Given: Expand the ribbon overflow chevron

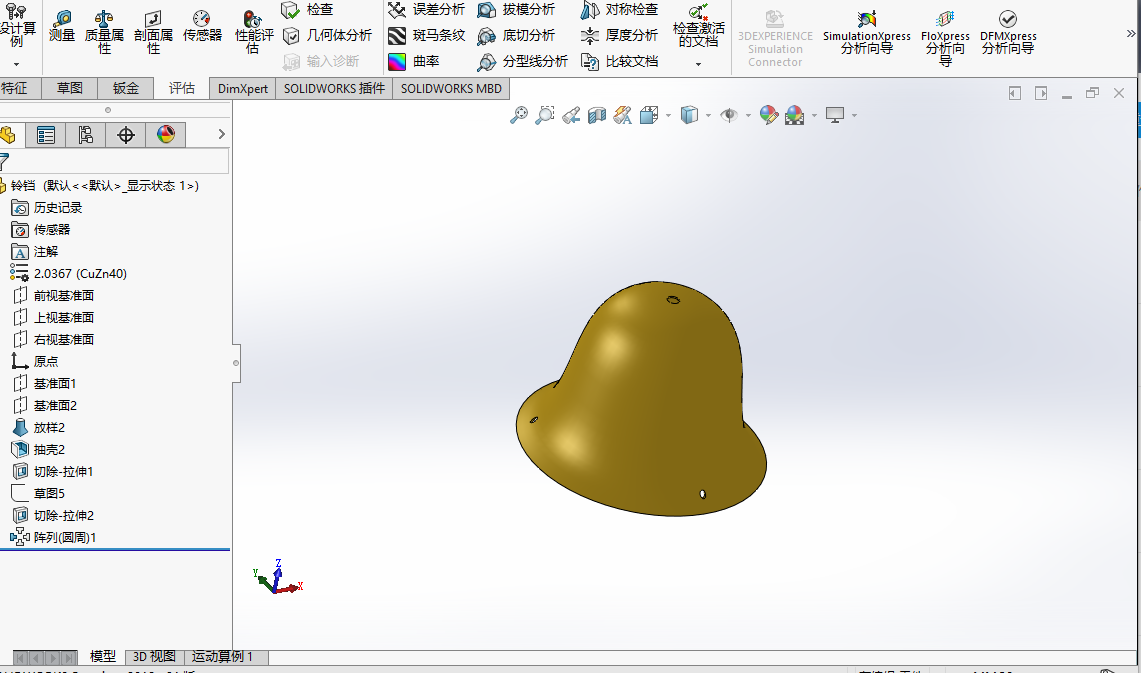Looking at the screenshot, I should coord(1131,33).
